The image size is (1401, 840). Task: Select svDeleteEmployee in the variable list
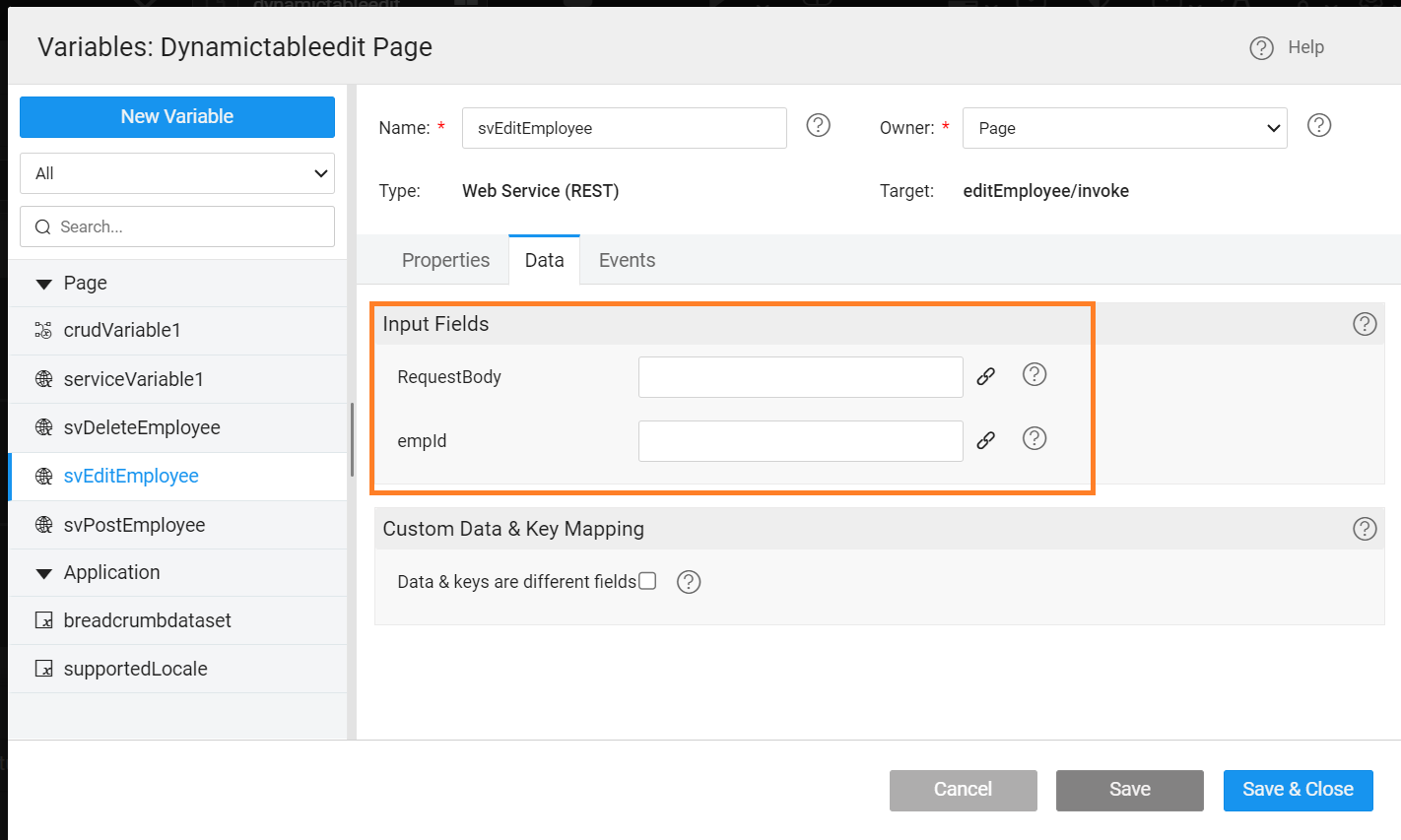[142, 427]
